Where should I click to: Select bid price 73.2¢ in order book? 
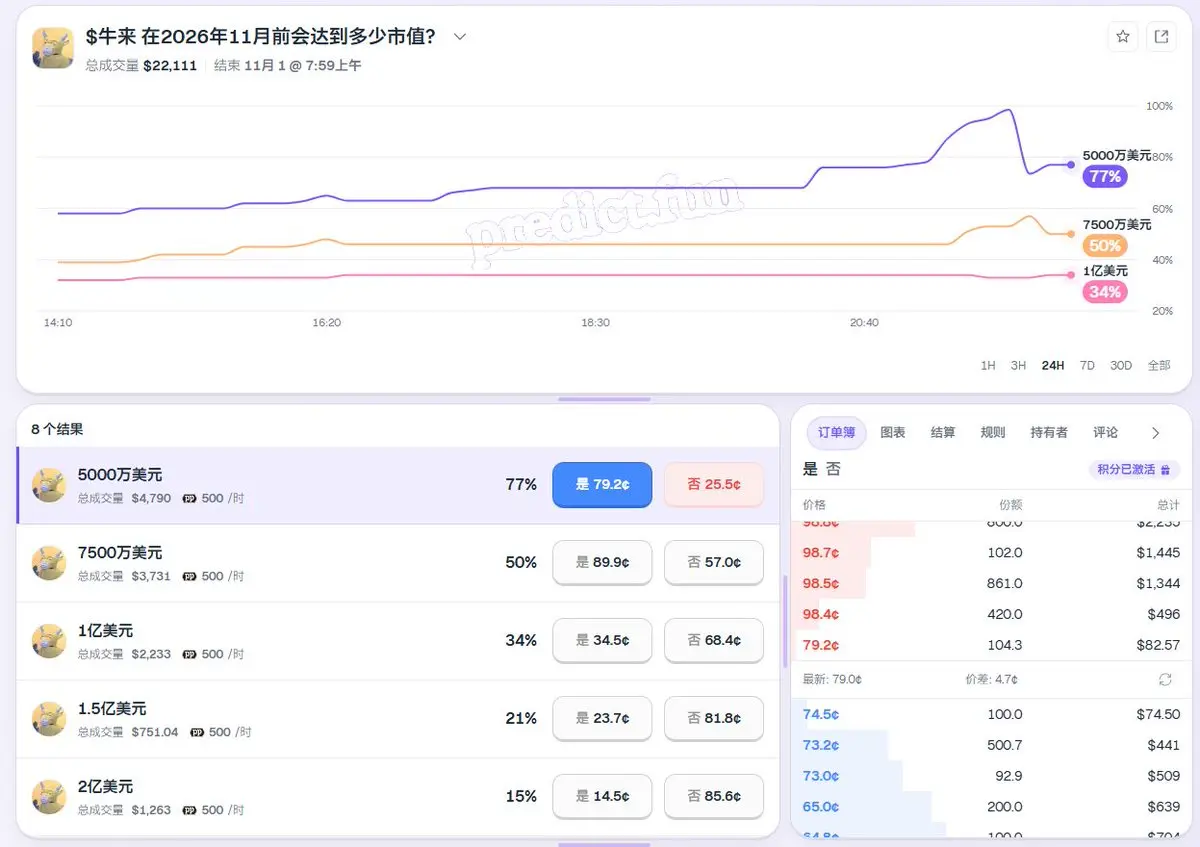click(821, 746)
